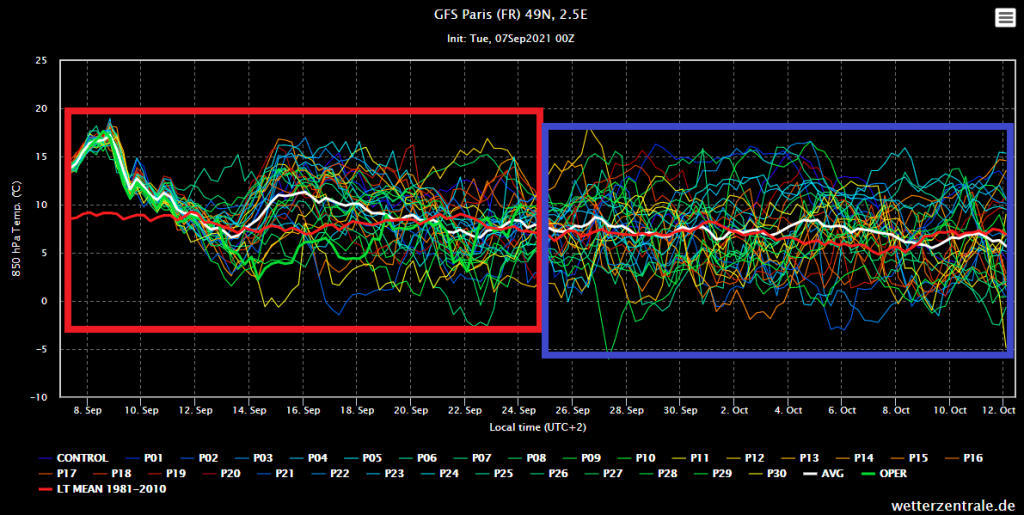The width and height of the screenshot is (1024, 515).
Task: Click the 850 hPa Temp. axis title
Action: click(17, 228)
